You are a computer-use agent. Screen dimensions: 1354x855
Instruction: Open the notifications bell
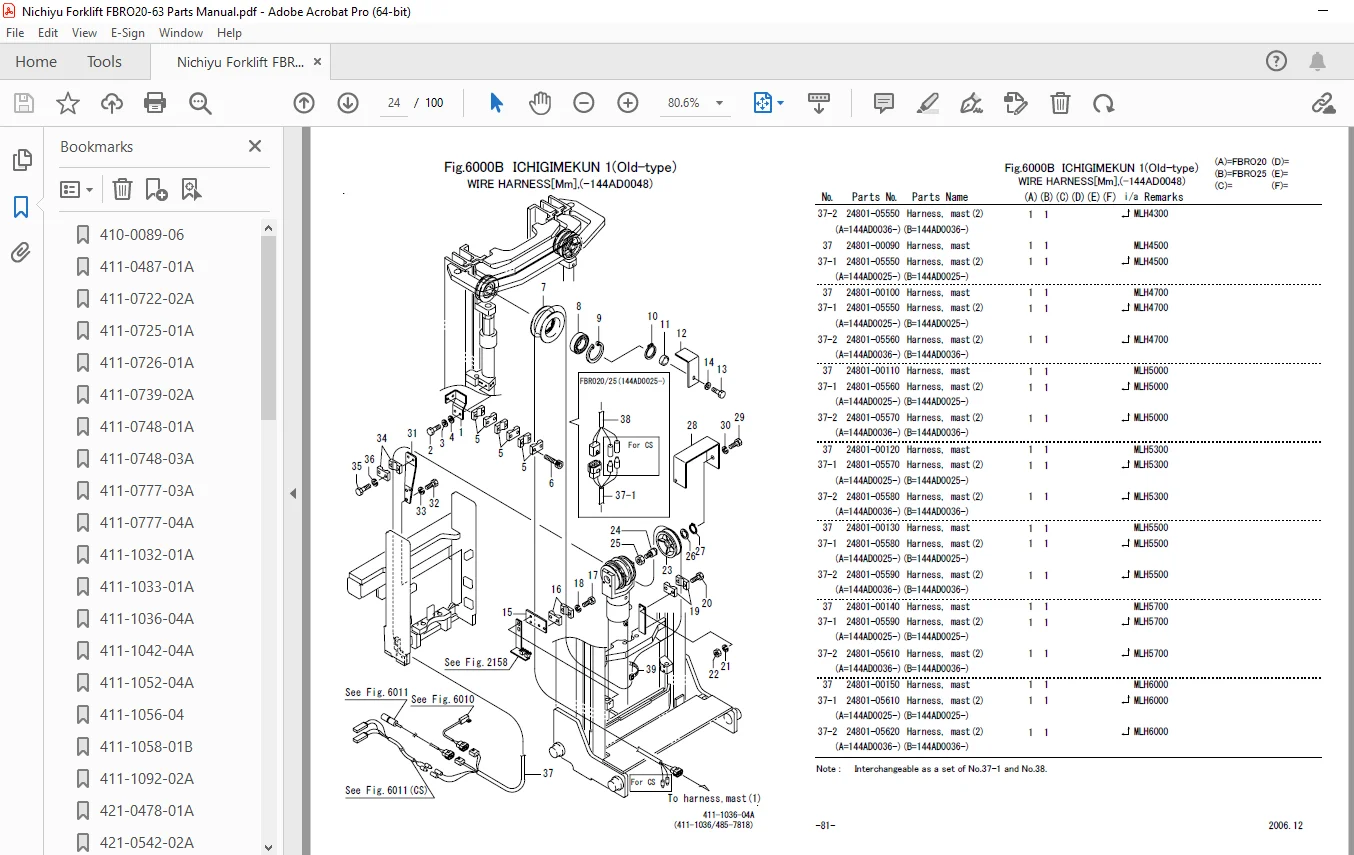(x=1318, y=61)
